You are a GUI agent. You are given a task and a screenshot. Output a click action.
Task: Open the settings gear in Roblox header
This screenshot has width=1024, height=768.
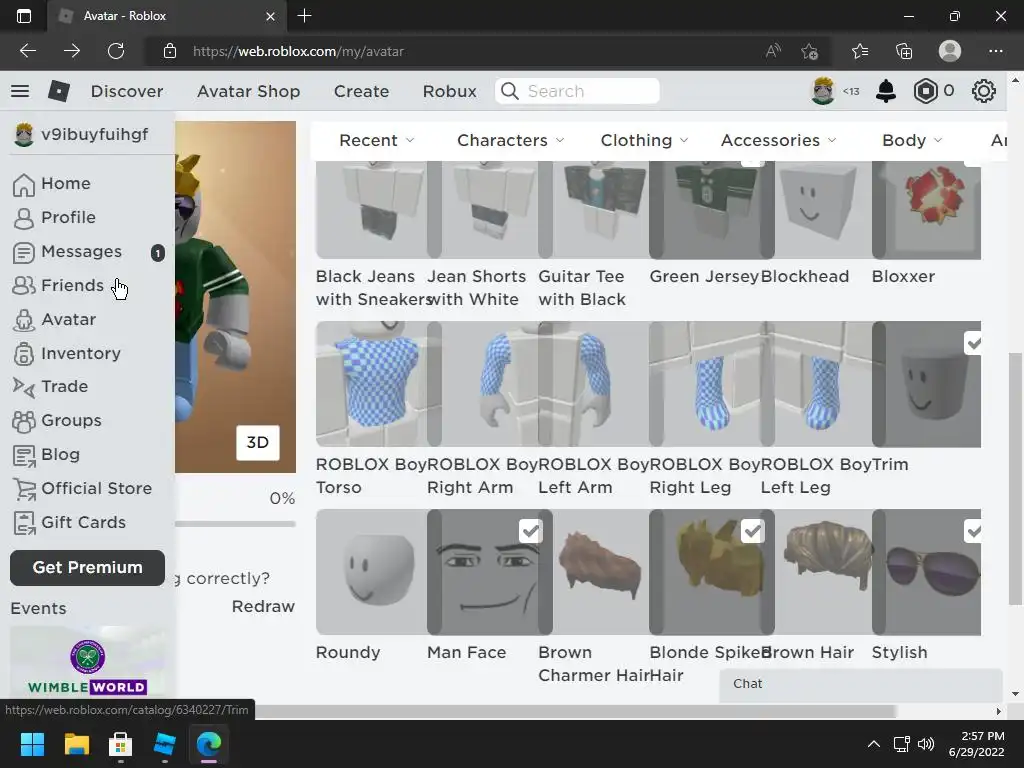984,91
